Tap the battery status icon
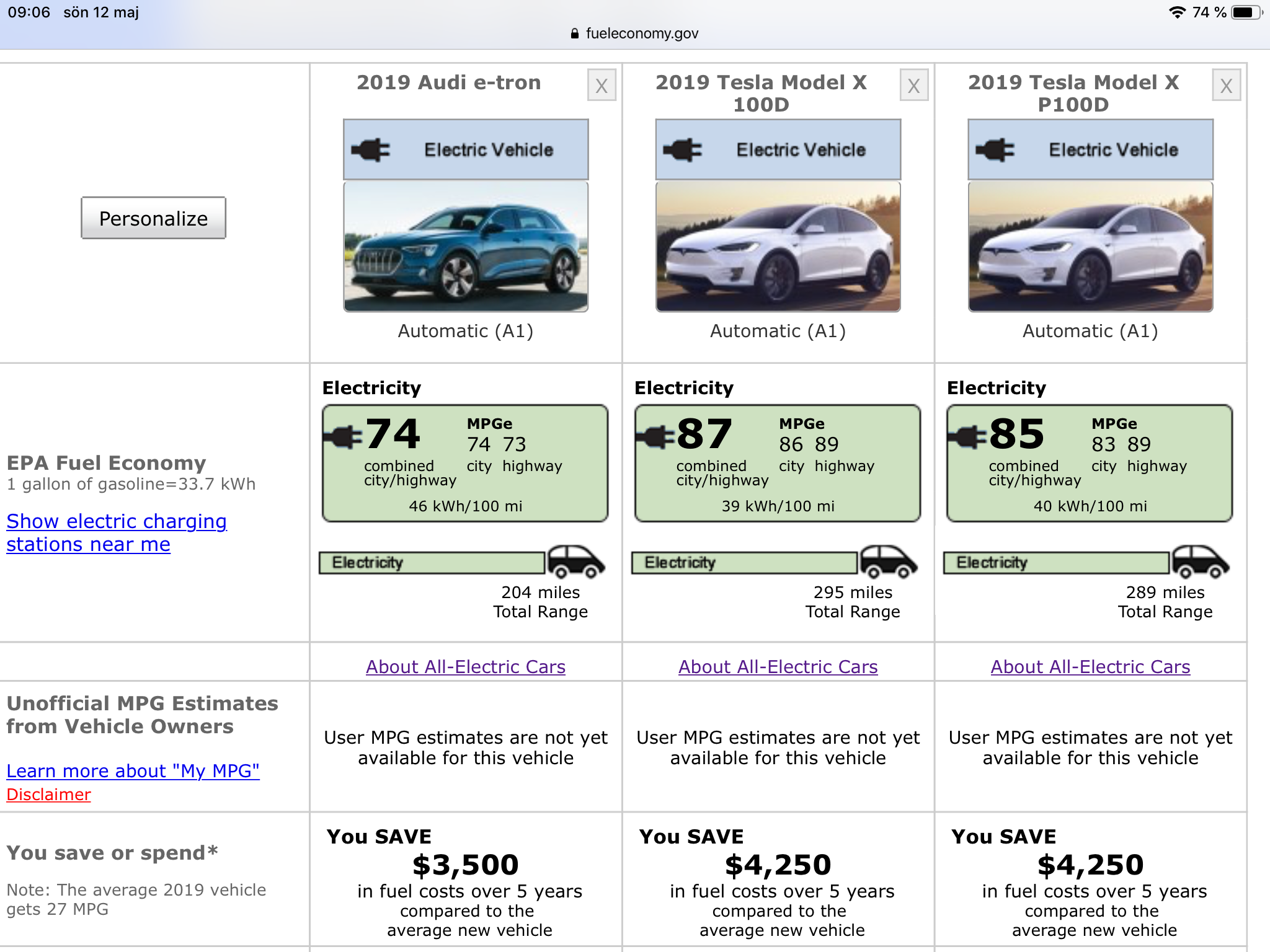The image size is (1270, 952). pos(1246,12)
